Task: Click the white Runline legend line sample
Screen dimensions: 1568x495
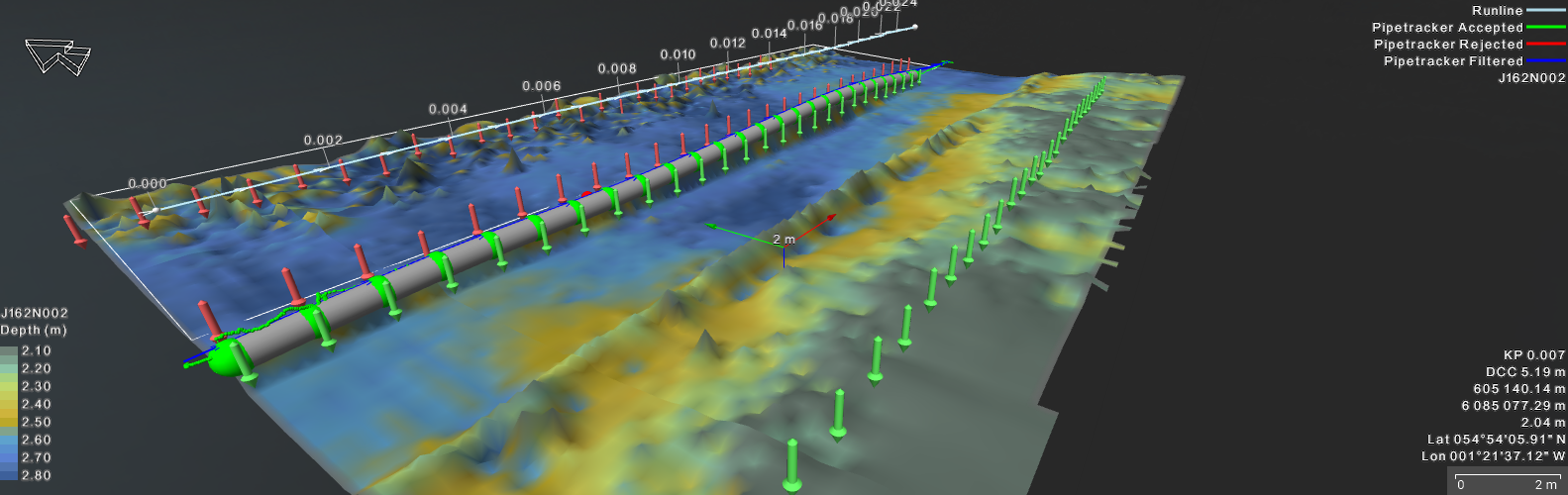Action: click(1545, 11)
